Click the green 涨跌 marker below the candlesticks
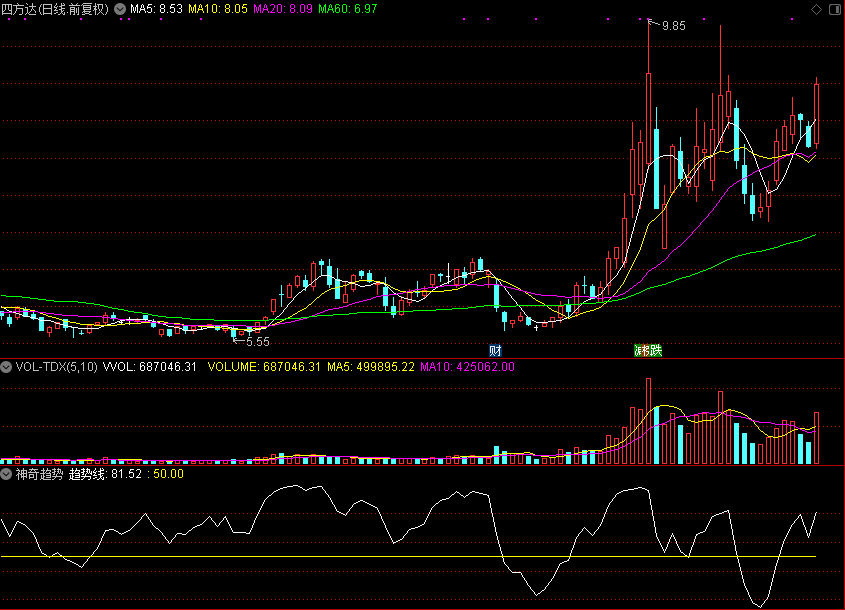Screen dimensions: 845x610 point(648,351)
